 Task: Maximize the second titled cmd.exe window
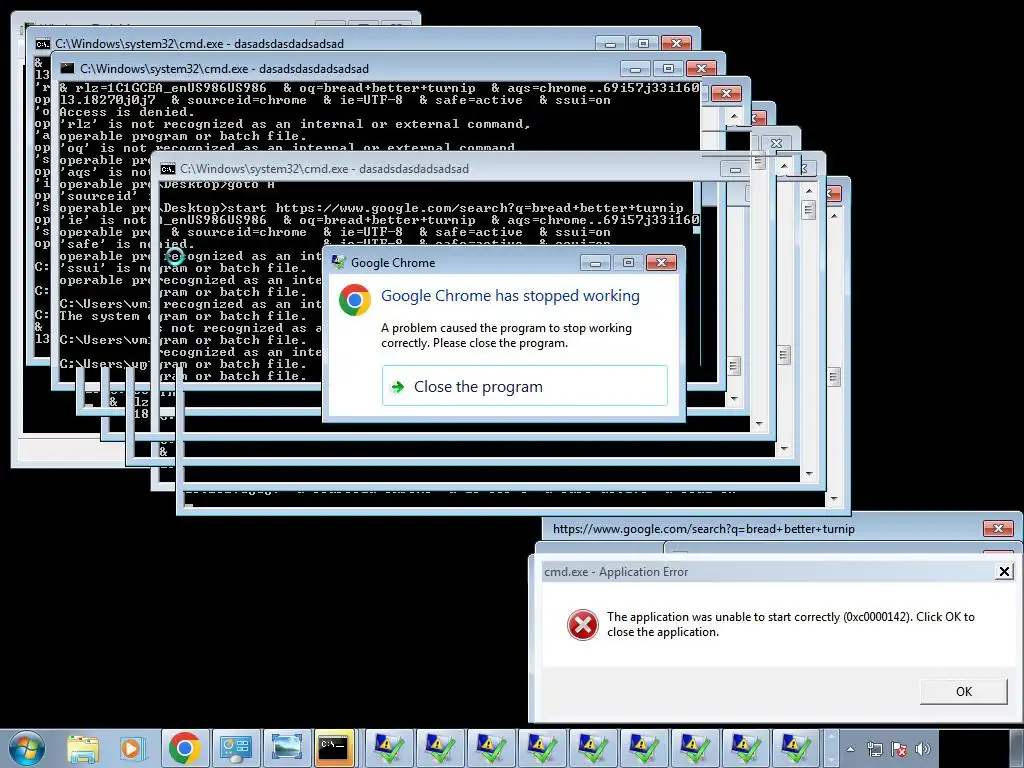[668, 69]
